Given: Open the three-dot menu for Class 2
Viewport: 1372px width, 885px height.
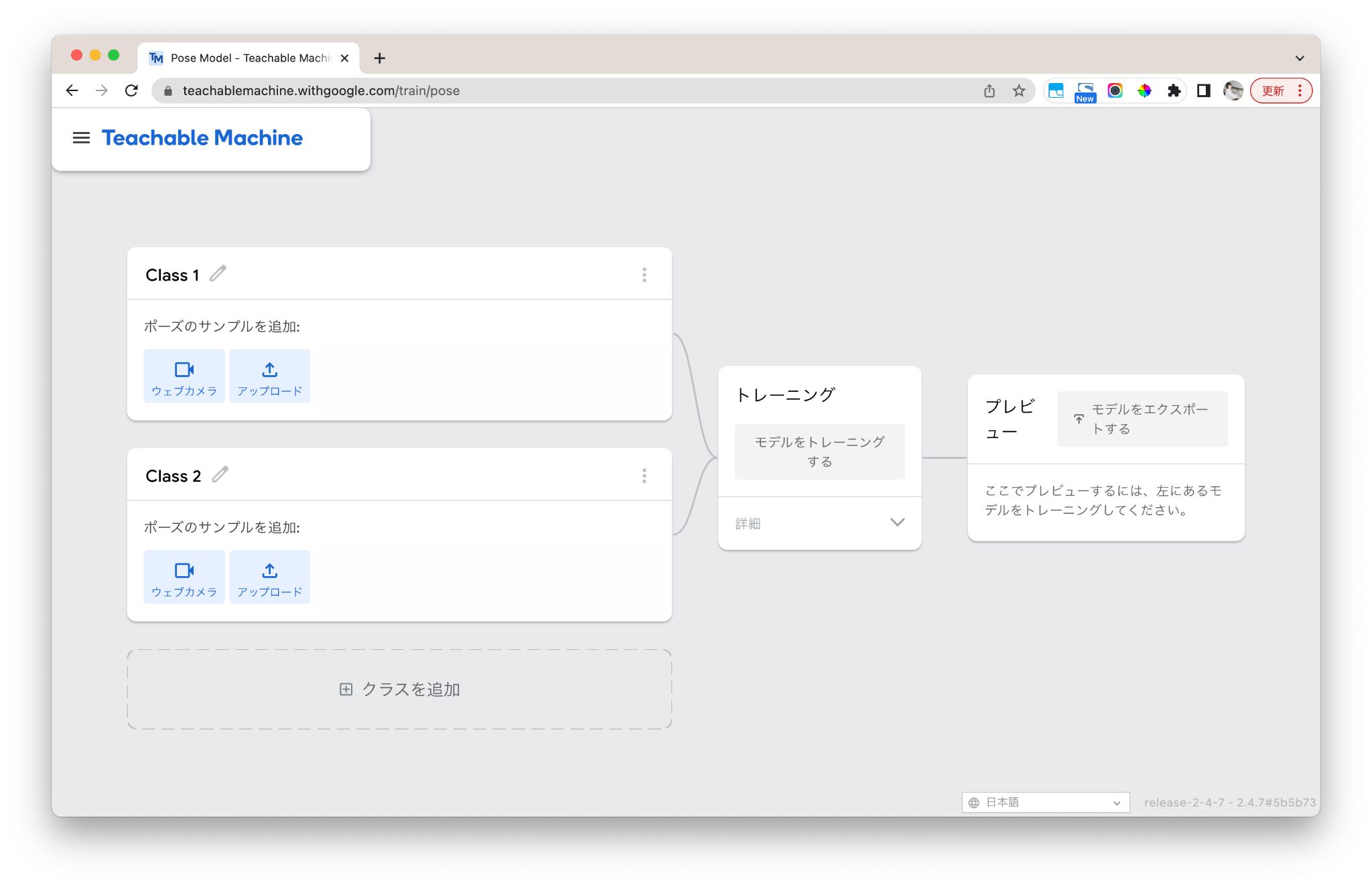Looking at the screenshot, I should (x=644, y=475).
